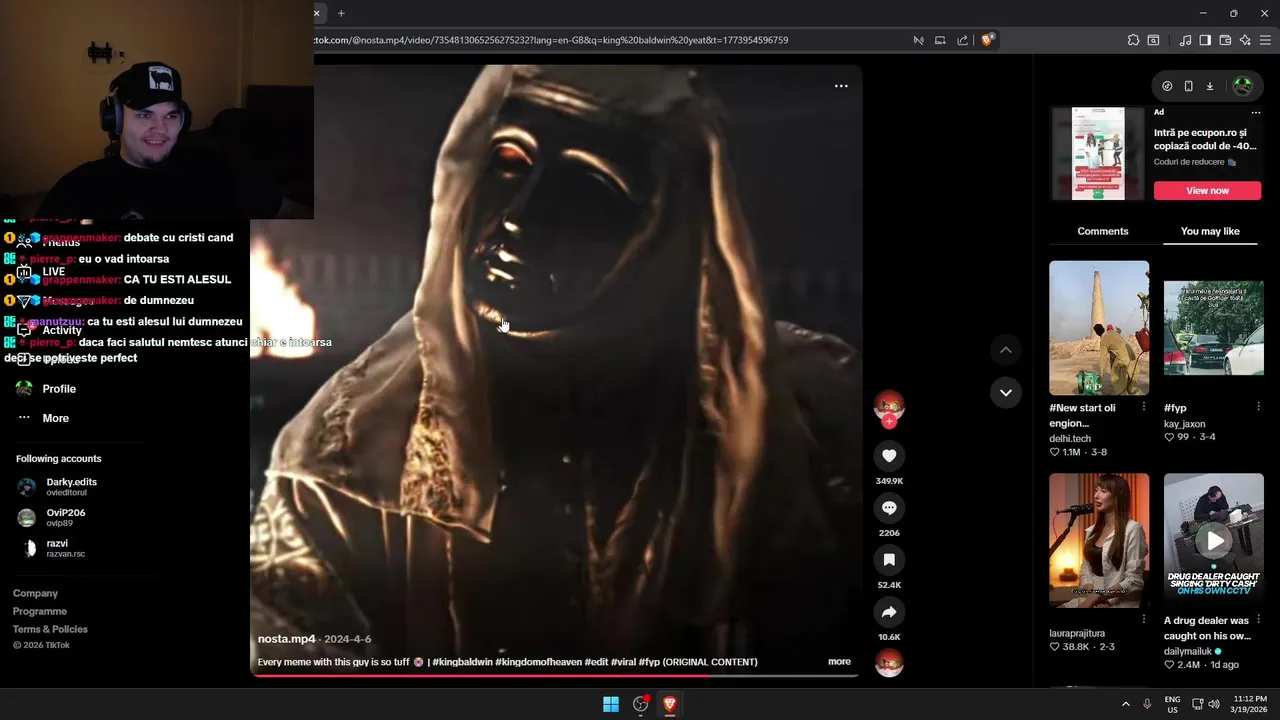The image size is (1280, 720).
Task: Go to previous video with up arrow
Action: click(1006, 350)
